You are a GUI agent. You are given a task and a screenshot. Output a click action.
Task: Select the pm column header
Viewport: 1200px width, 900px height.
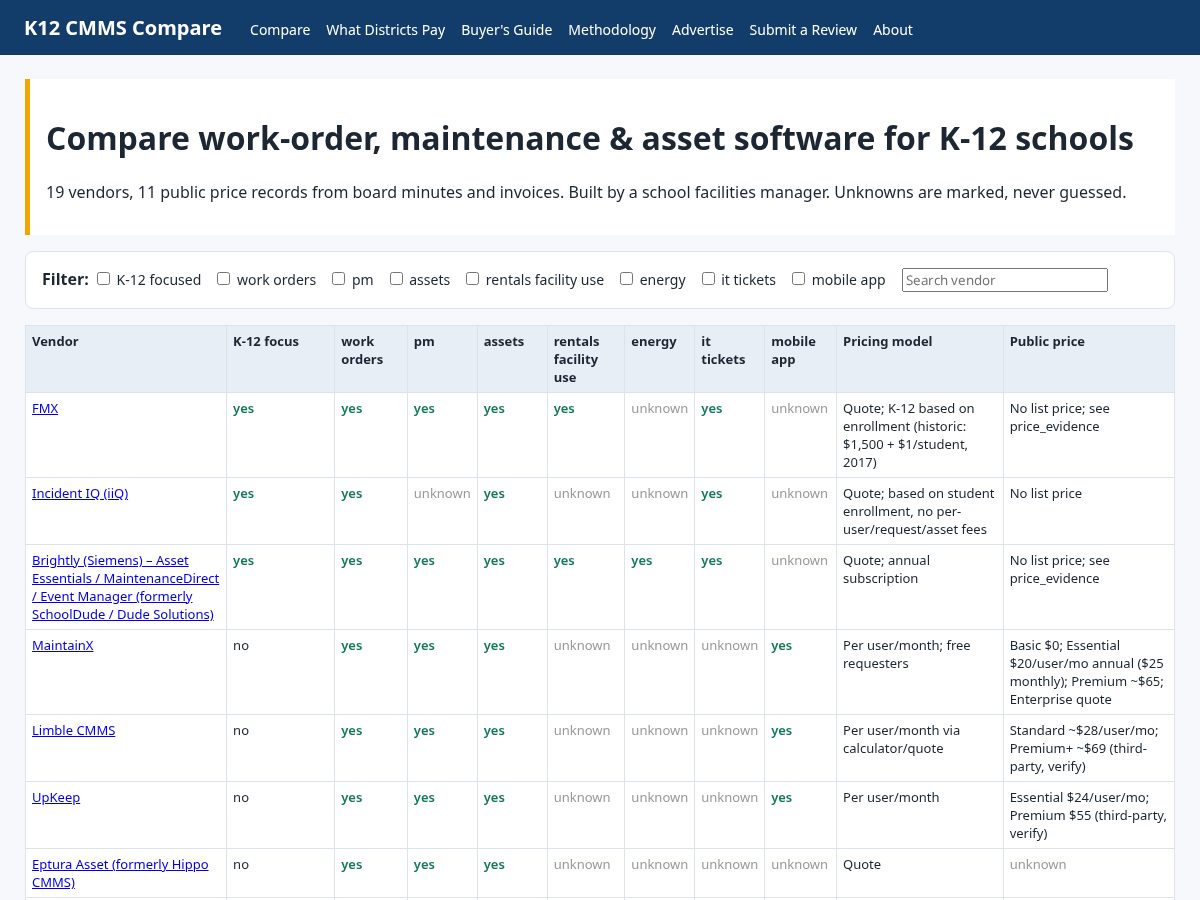tap(442, 359)
